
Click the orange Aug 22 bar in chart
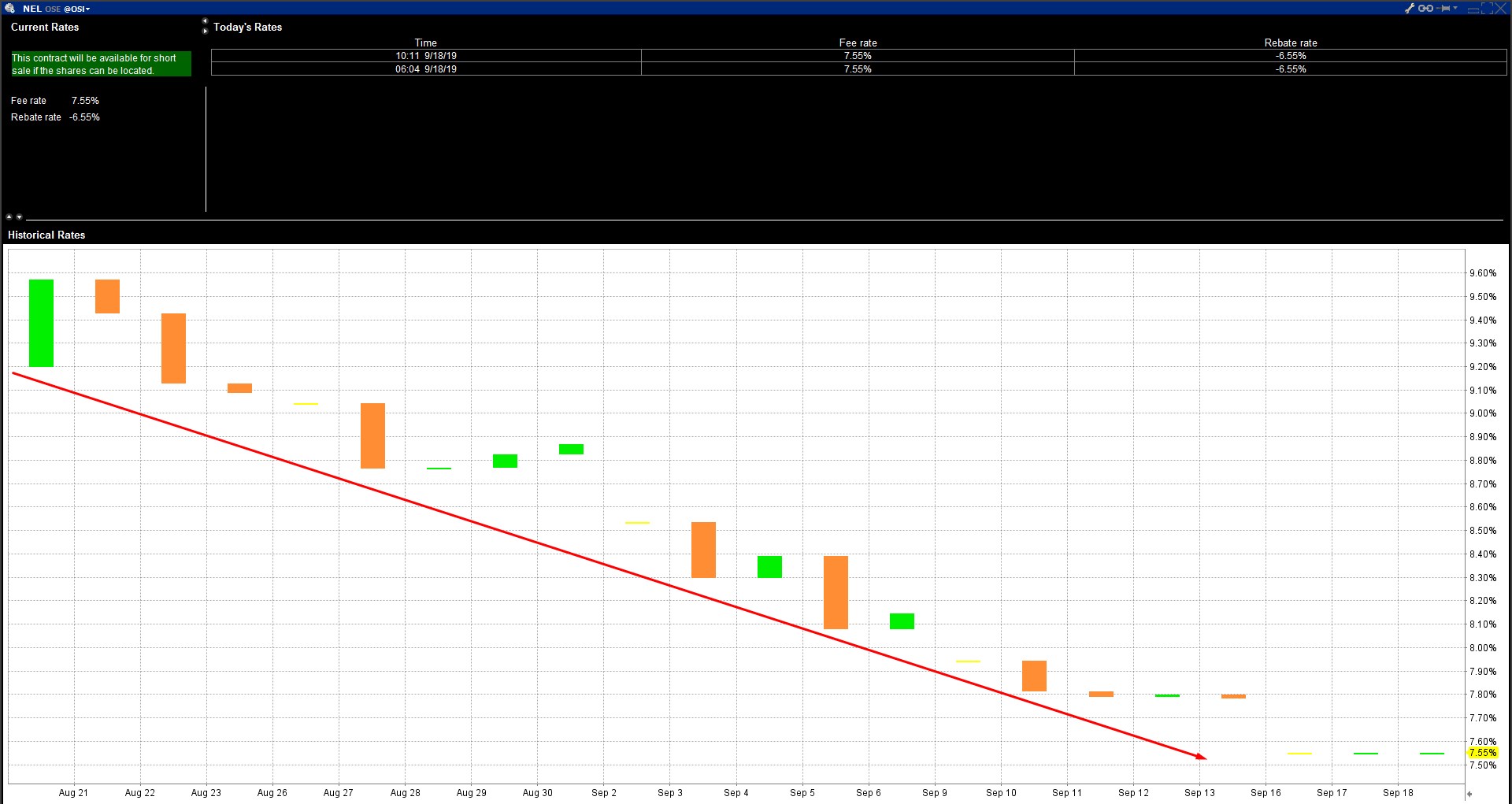107,296
